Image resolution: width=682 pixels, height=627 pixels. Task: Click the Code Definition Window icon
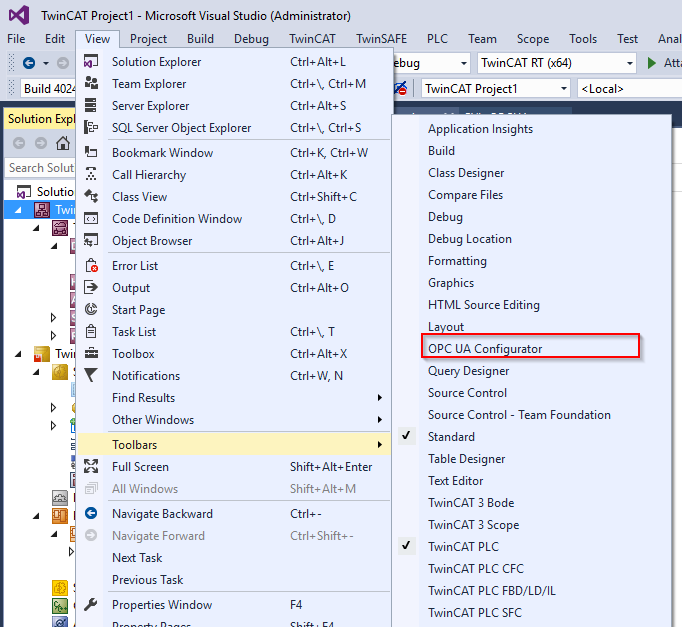coord(91,218)
